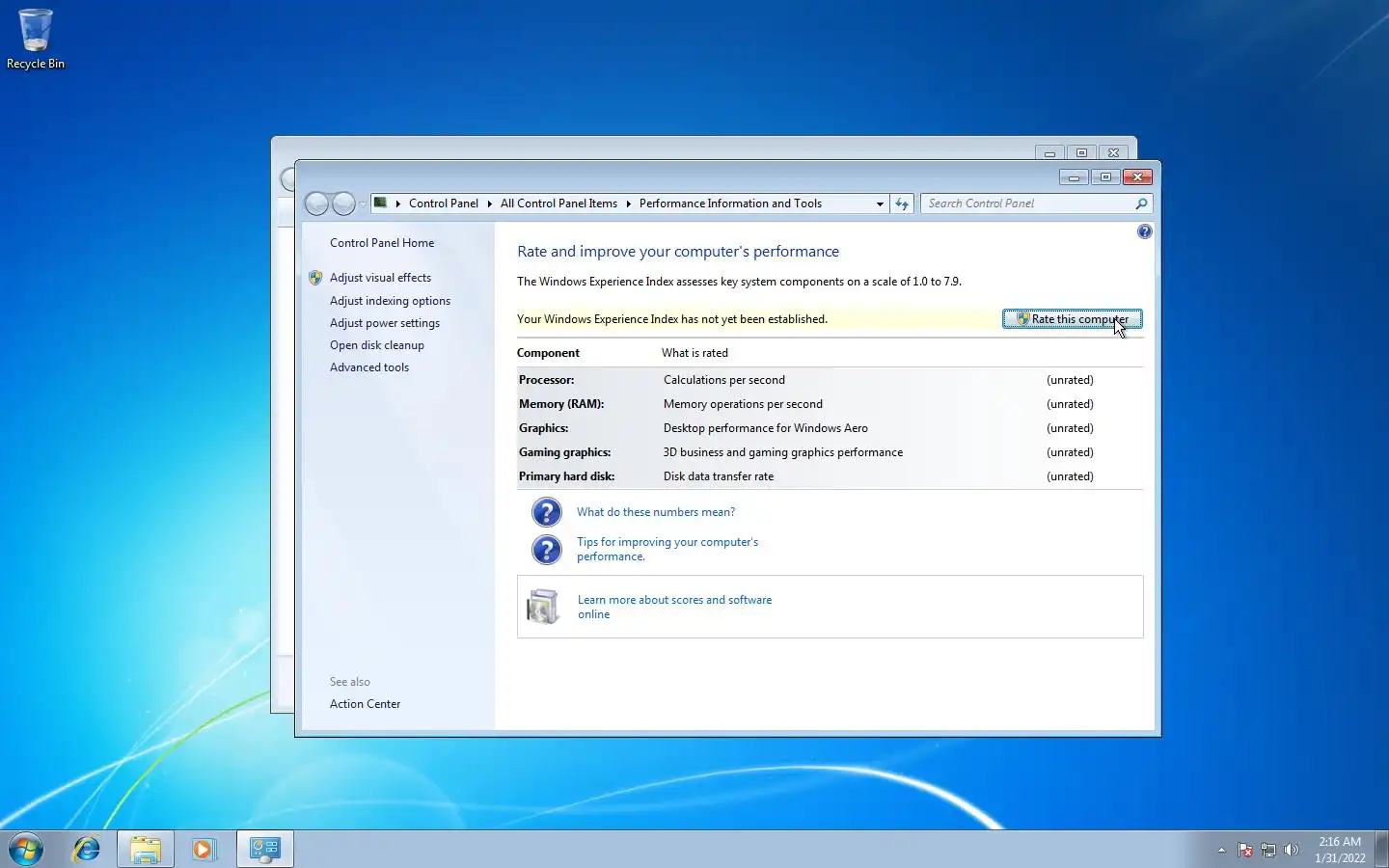Open Action Center flag tray icon

(1245, 850)
